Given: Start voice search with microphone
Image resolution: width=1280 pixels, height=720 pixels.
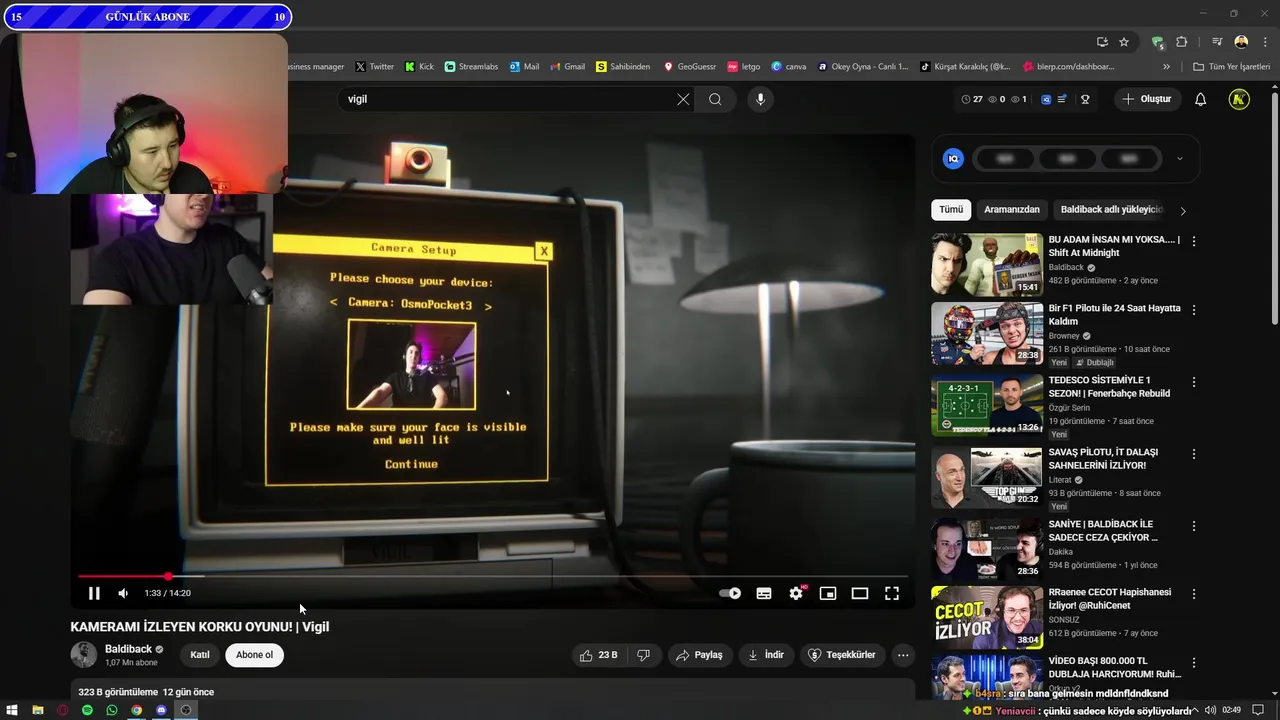Looking at the screenshot, I should (760, 99).
